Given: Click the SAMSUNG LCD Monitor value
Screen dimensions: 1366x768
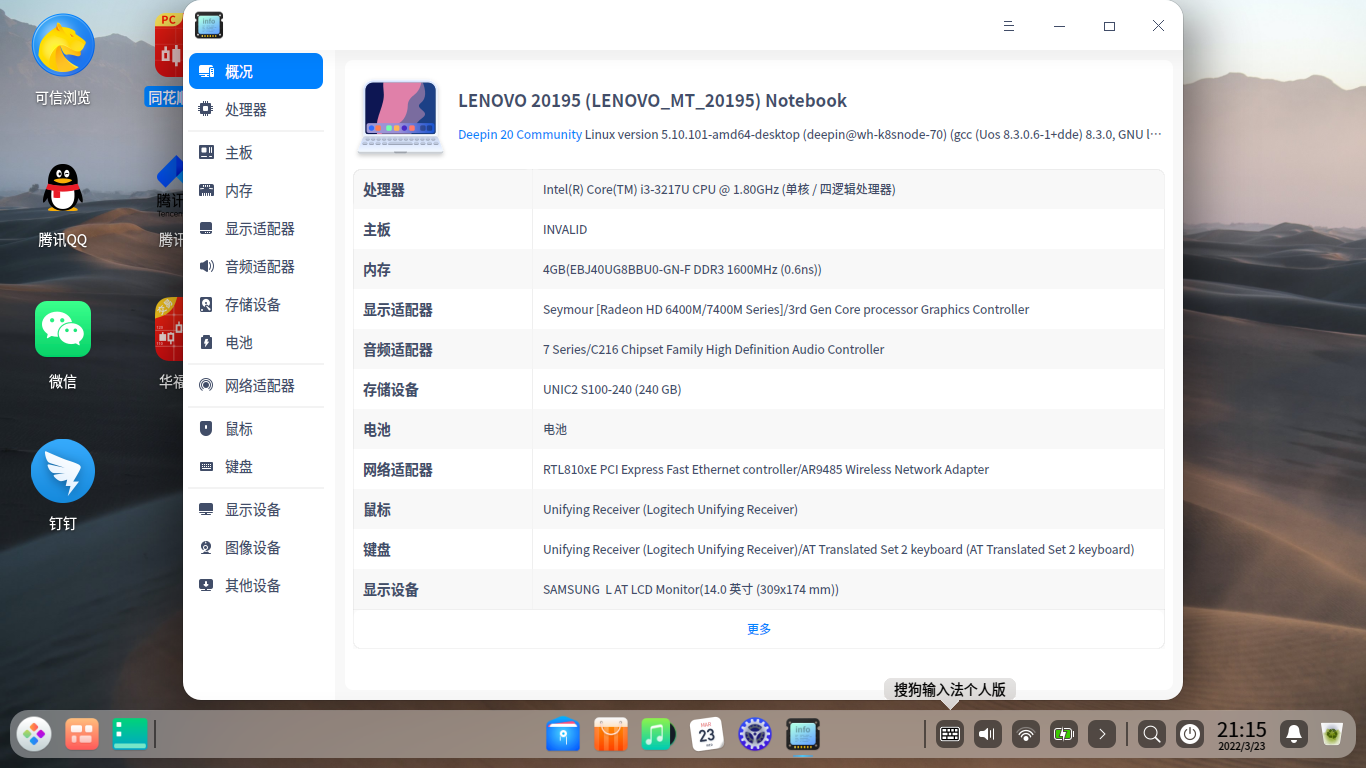Looking at the screenshot, I should tap(691, 589).
